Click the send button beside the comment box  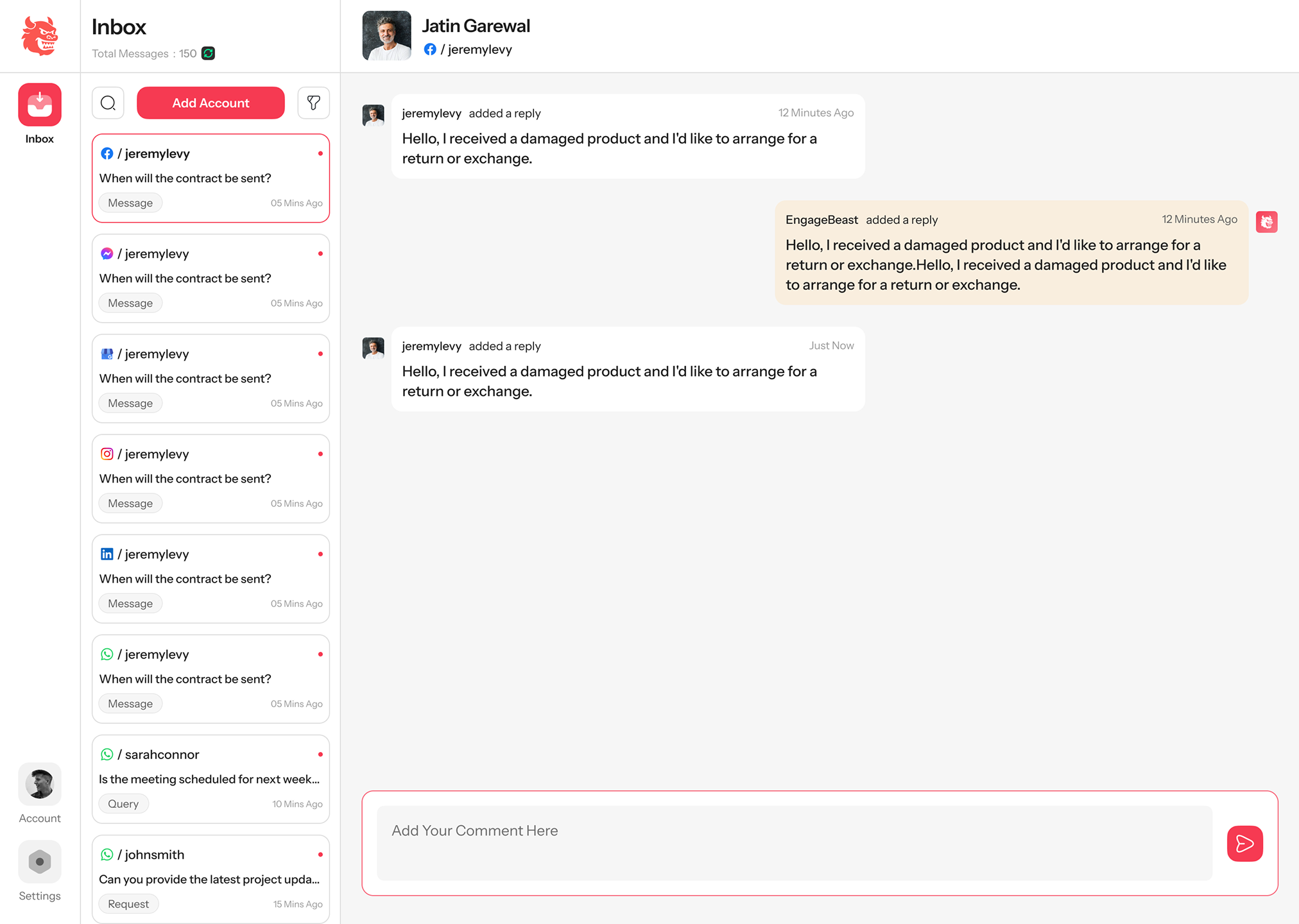pos(1244,844)
